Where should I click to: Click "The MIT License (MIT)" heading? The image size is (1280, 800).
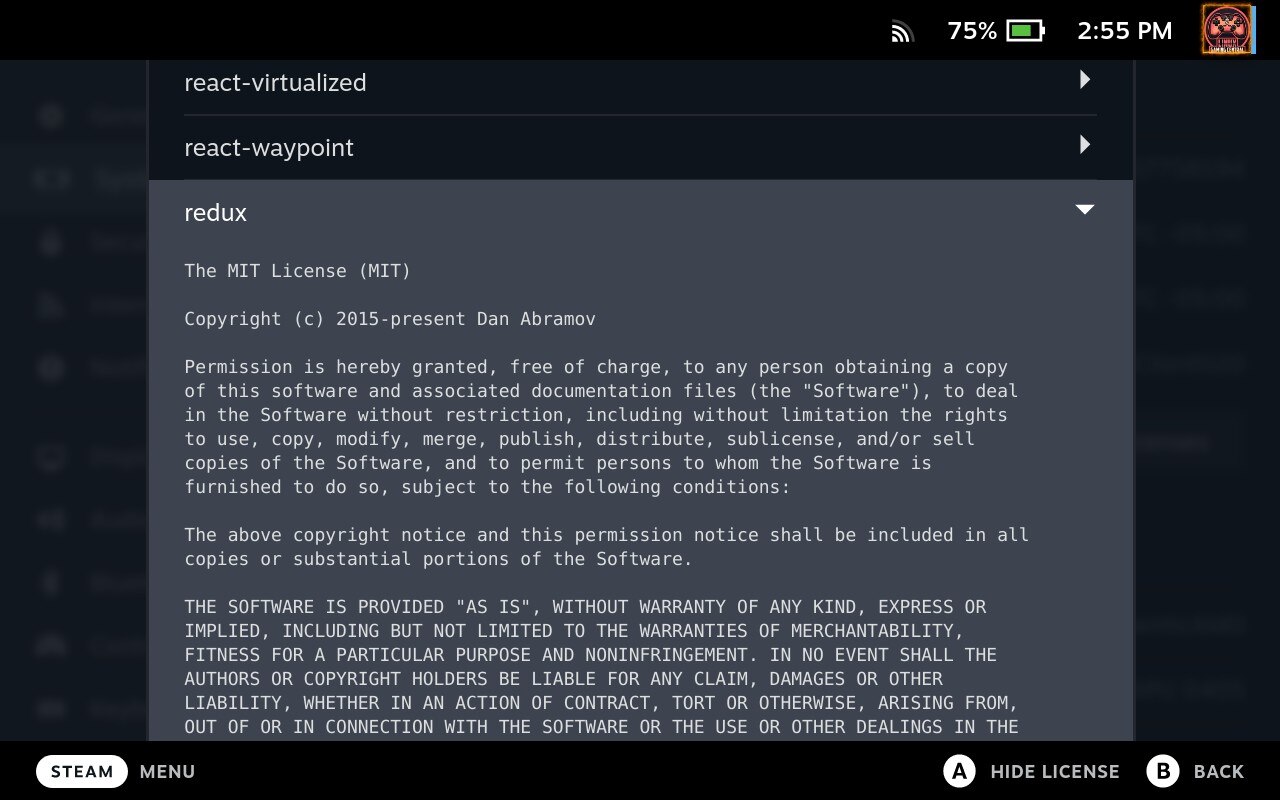click(298, 271)
